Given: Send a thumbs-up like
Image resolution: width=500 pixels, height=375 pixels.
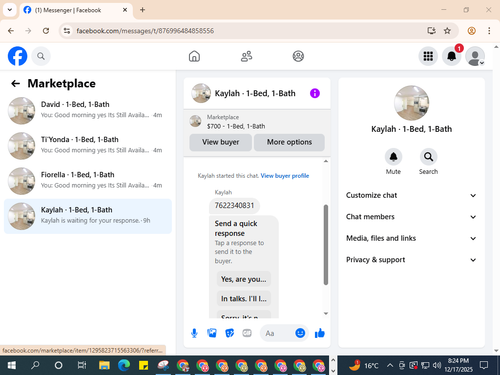Looking at the screenshot, I should [320, 333].
